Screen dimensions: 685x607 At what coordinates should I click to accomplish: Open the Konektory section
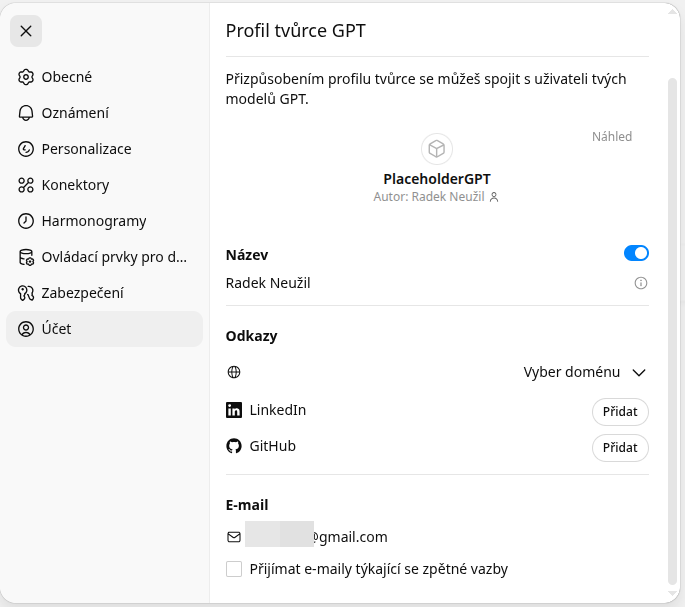pos(75,185)
